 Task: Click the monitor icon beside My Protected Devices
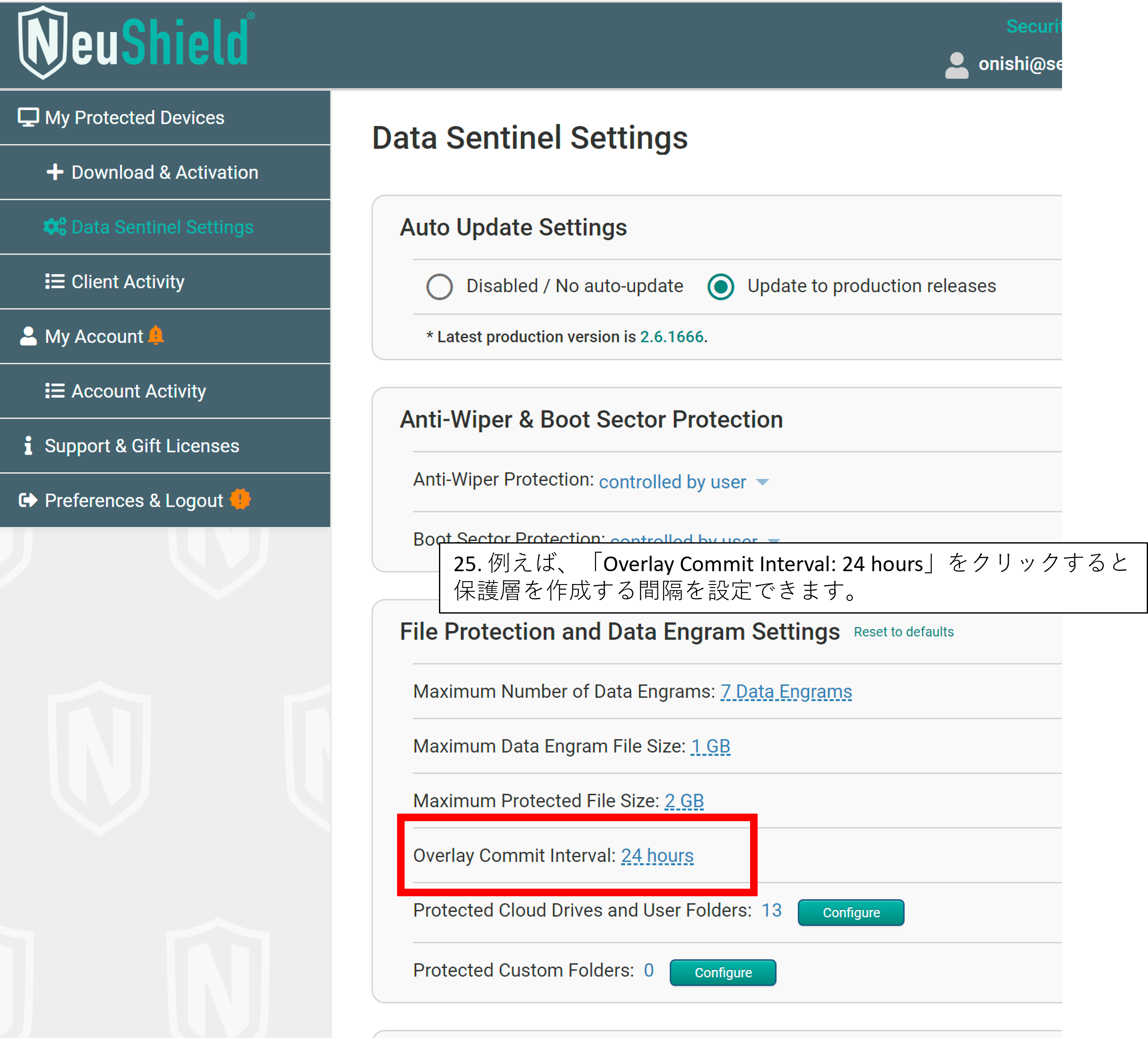(28, 117)
